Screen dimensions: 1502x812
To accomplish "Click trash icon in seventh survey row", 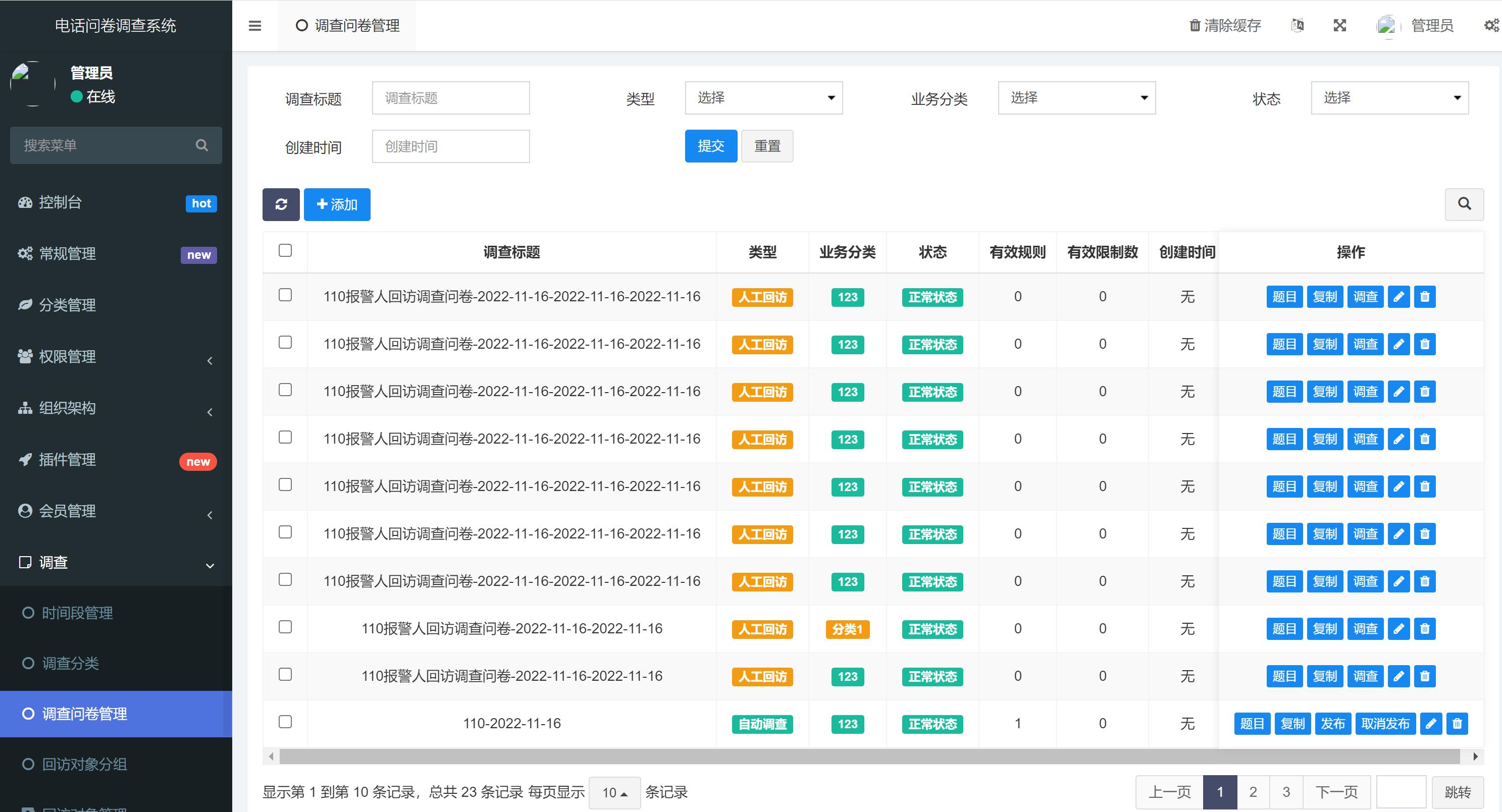I will pos(1425,582).
